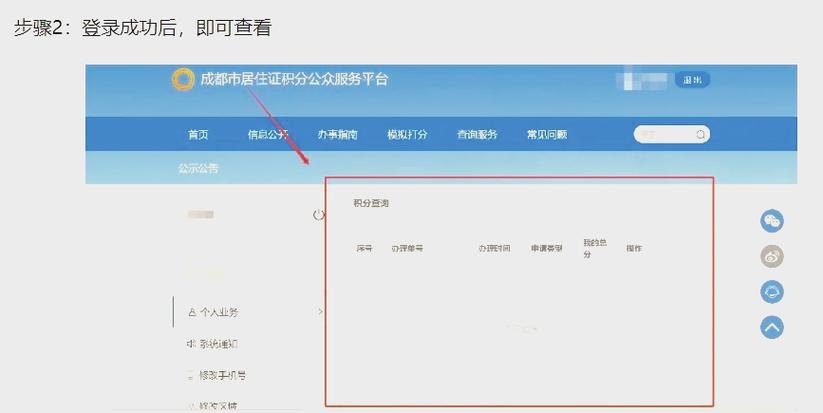Viewport: 823px width, 413px height.
Task: Click the 退出 logout button
Action: pos(692,80)
